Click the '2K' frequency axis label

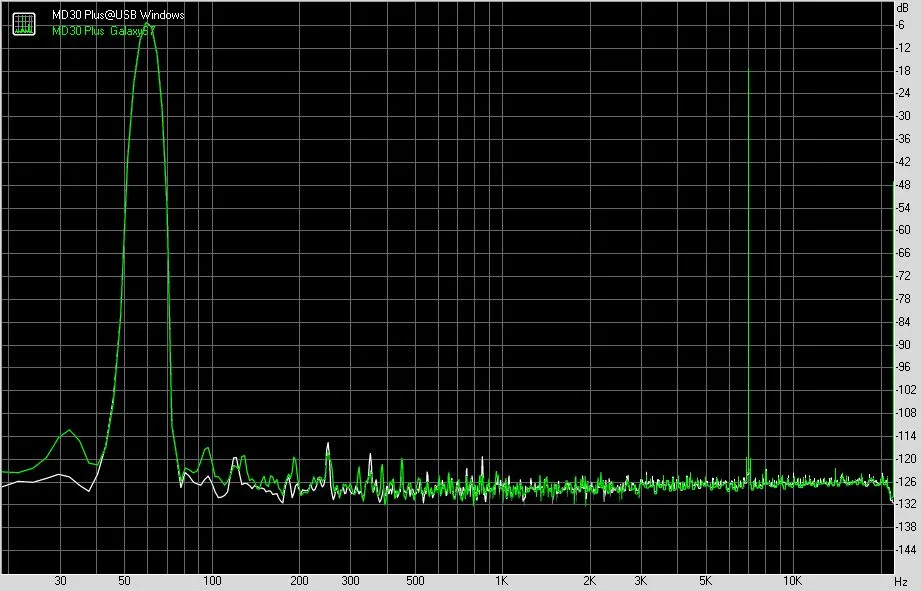pos(589,581)
